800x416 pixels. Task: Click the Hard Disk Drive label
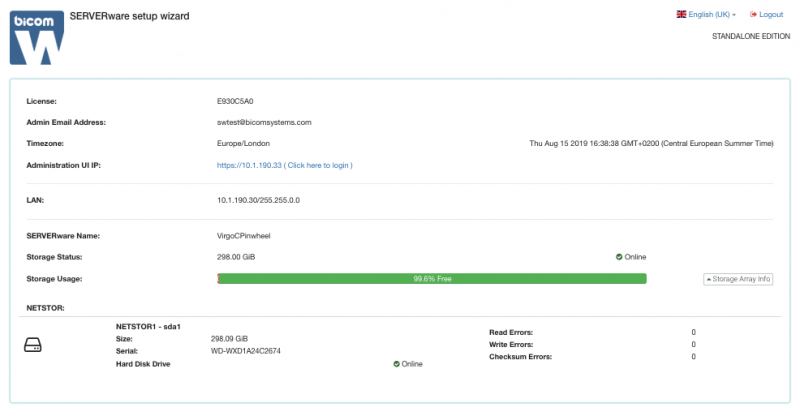point(143,364)
